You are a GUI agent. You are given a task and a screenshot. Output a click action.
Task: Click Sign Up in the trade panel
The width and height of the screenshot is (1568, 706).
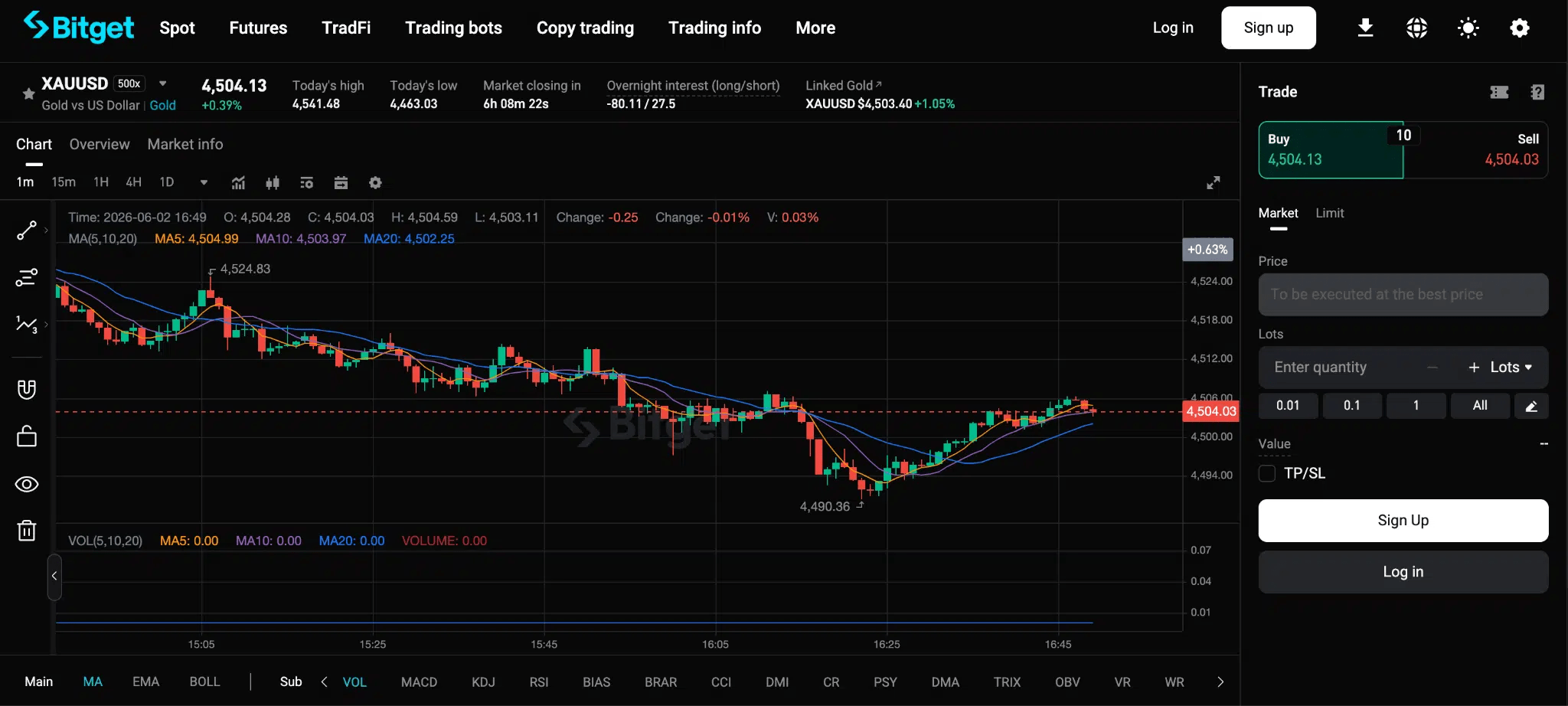pos(1403,521)
